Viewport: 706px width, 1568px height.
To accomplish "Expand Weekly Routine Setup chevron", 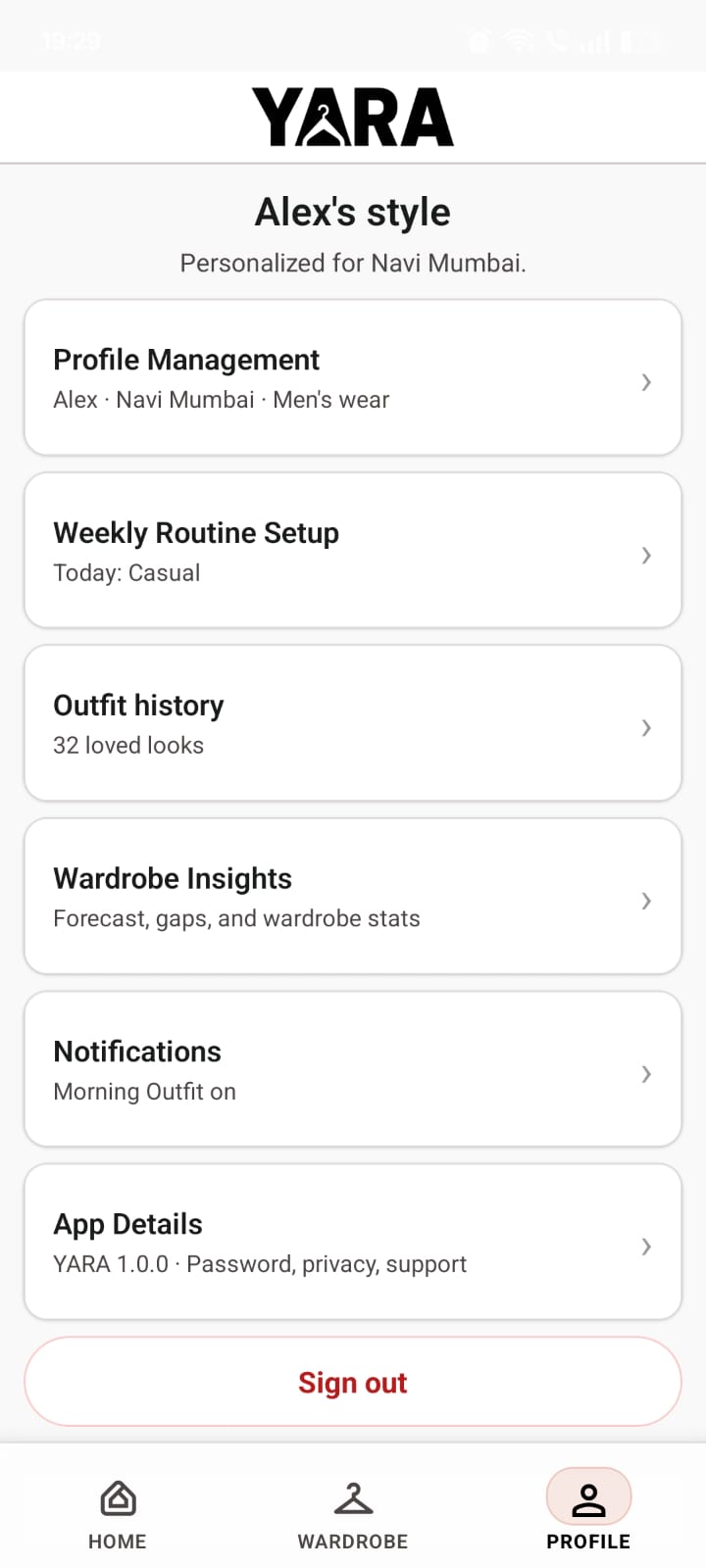I will [646, 555].
